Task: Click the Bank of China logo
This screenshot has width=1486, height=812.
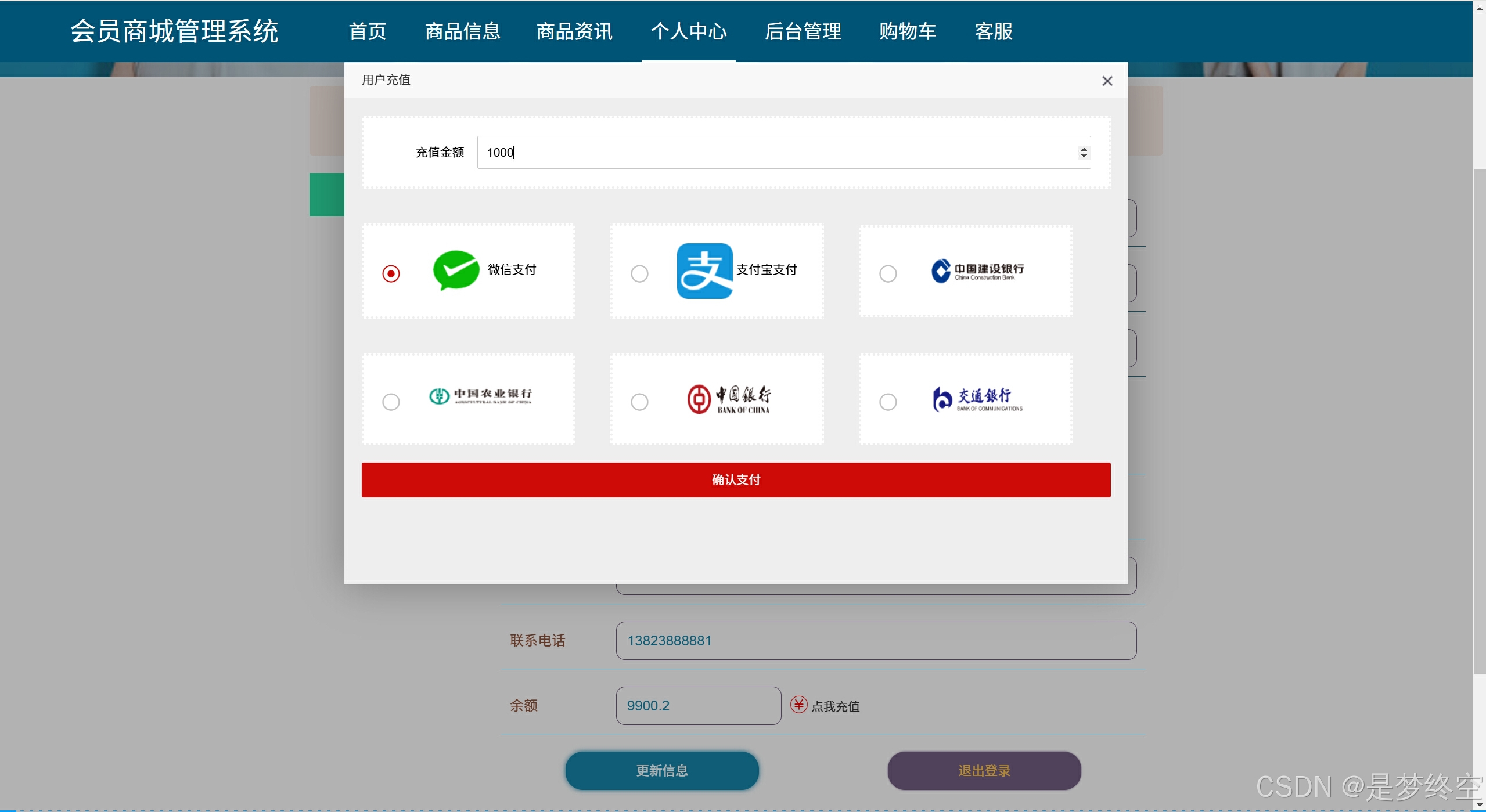Action: point(729,399)
